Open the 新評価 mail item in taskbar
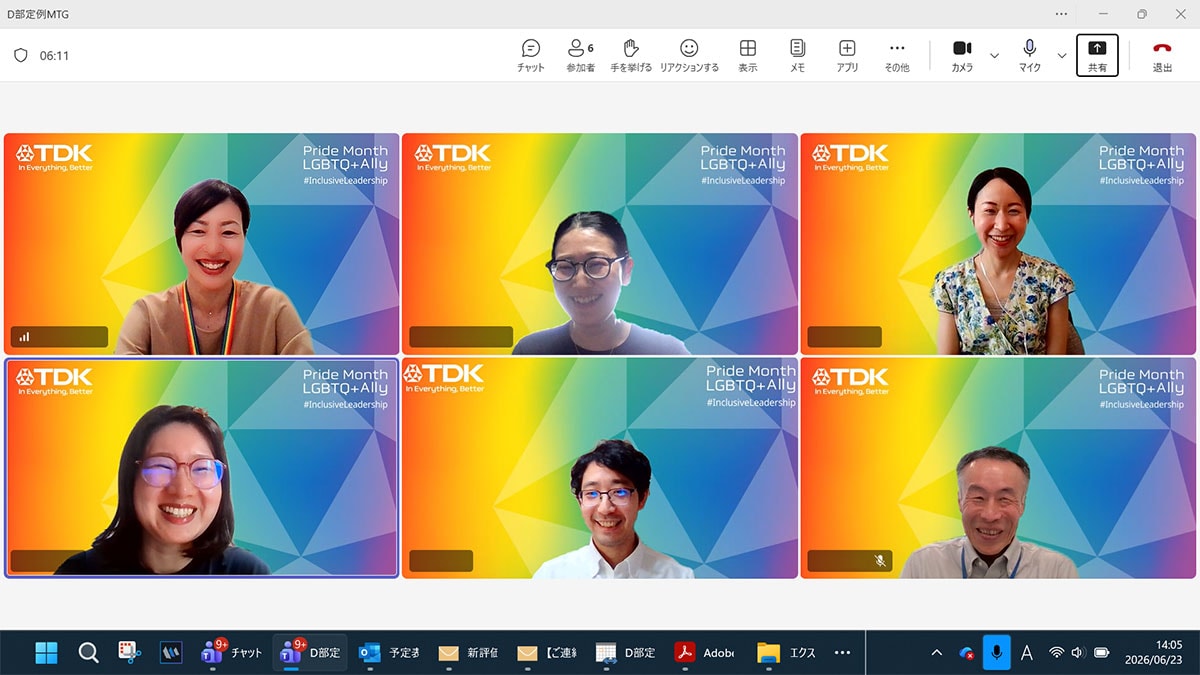1200x675 pixels. (468, 653)
